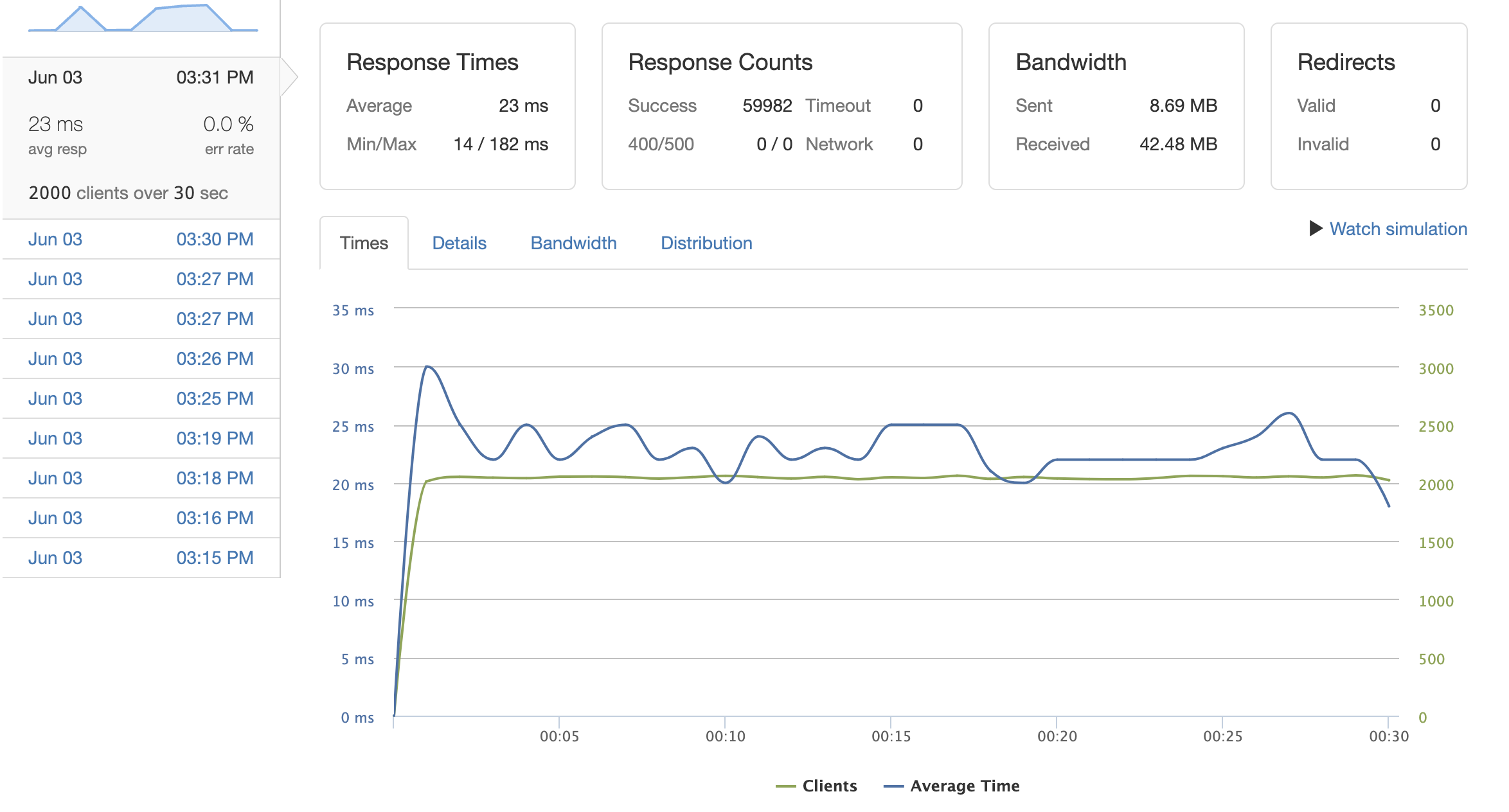Open the Distribution tab

(706, 243)
